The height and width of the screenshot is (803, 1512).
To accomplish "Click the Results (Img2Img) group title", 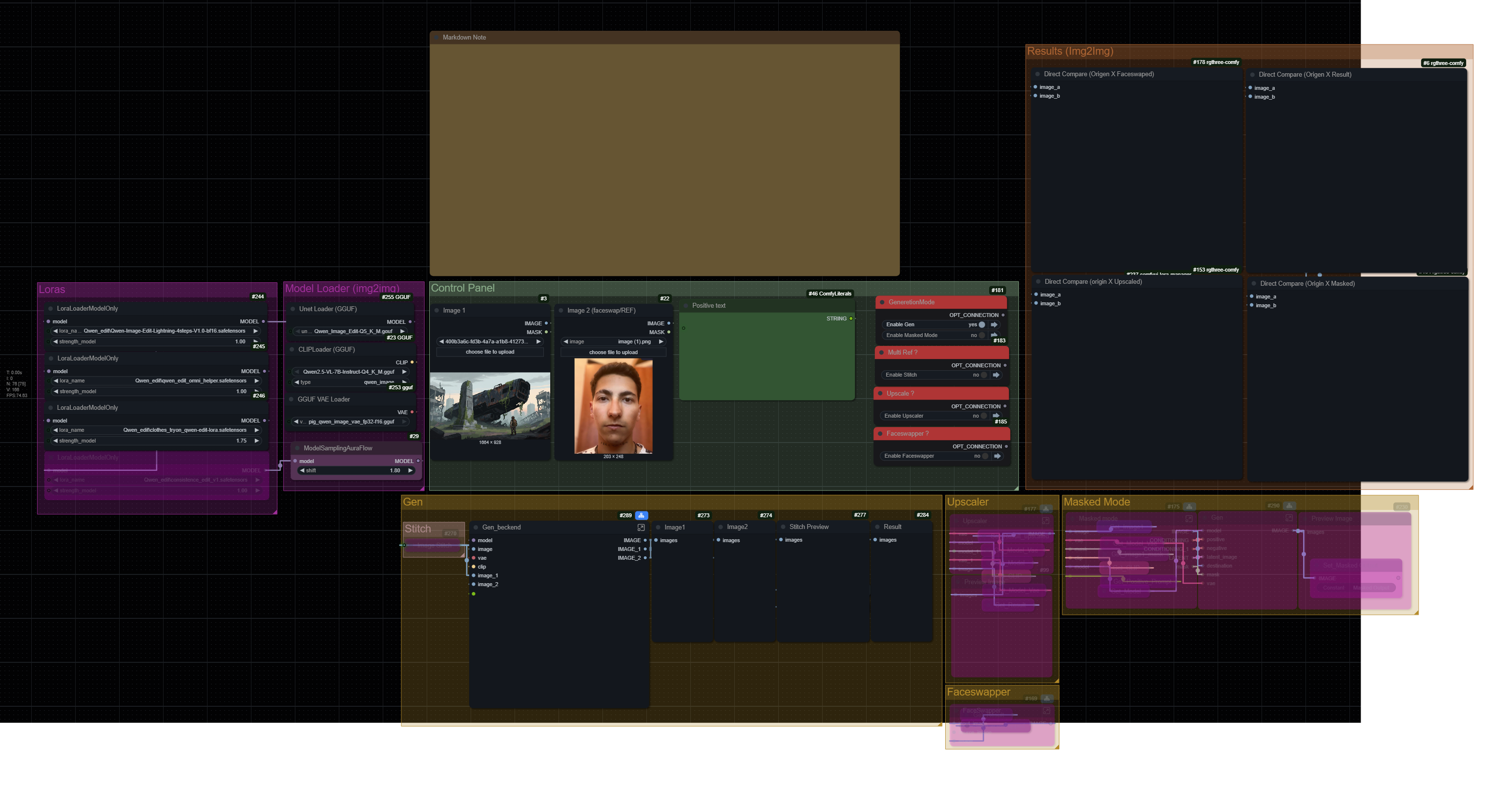I will (1070, 52).
